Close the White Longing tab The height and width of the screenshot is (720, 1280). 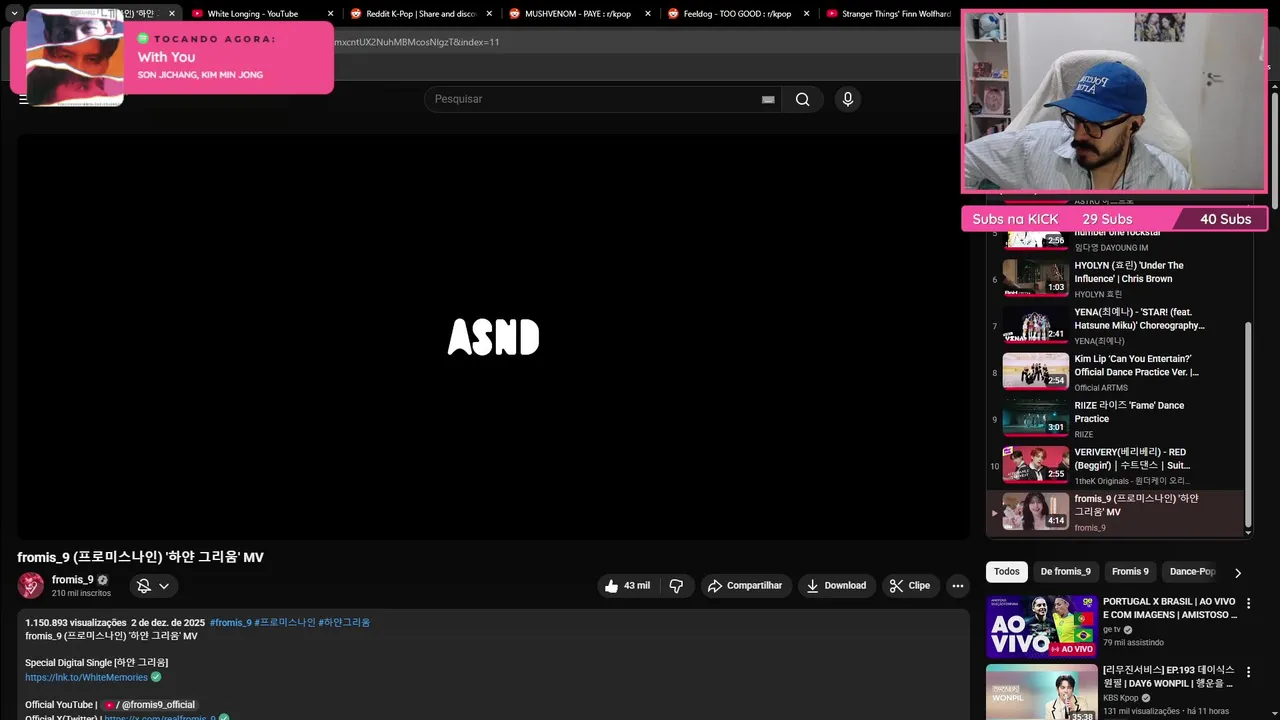[330, 14]
